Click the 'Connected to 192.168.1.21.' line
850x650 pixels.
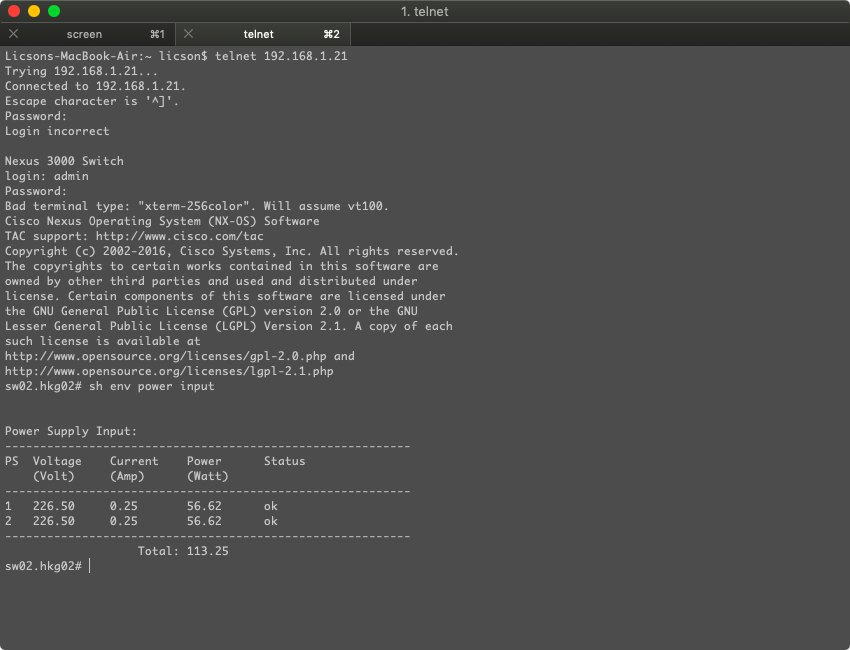tap(95, 86)
